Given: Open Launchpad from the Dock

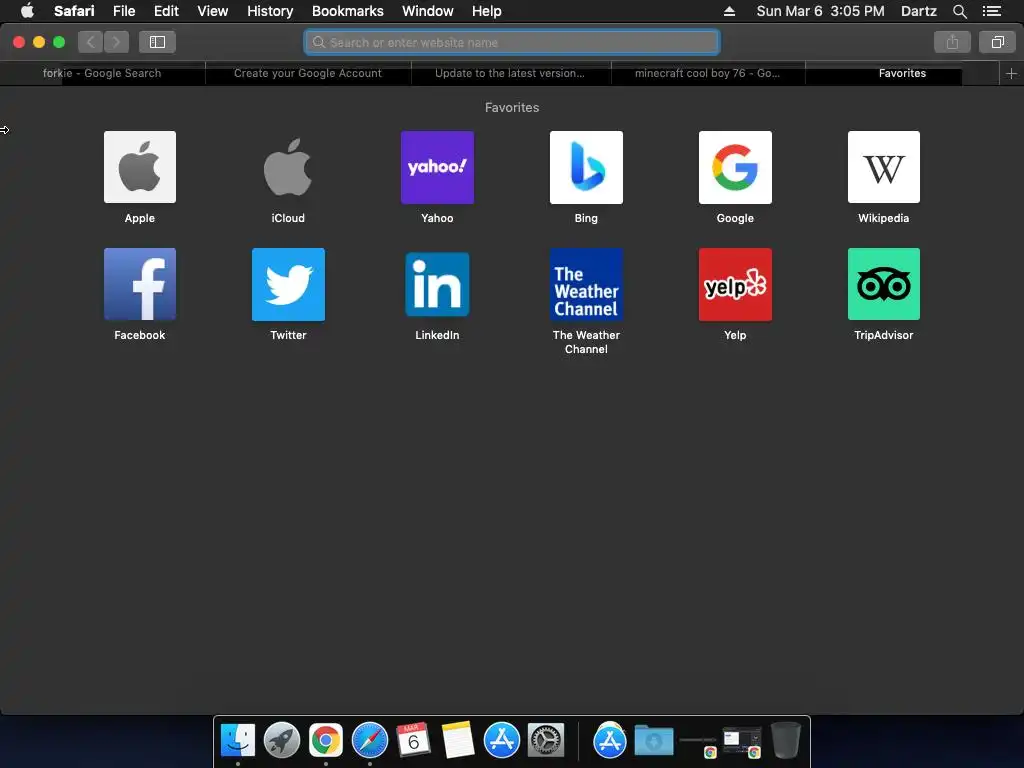Looking at the screenshot, I should pos(281,740).
